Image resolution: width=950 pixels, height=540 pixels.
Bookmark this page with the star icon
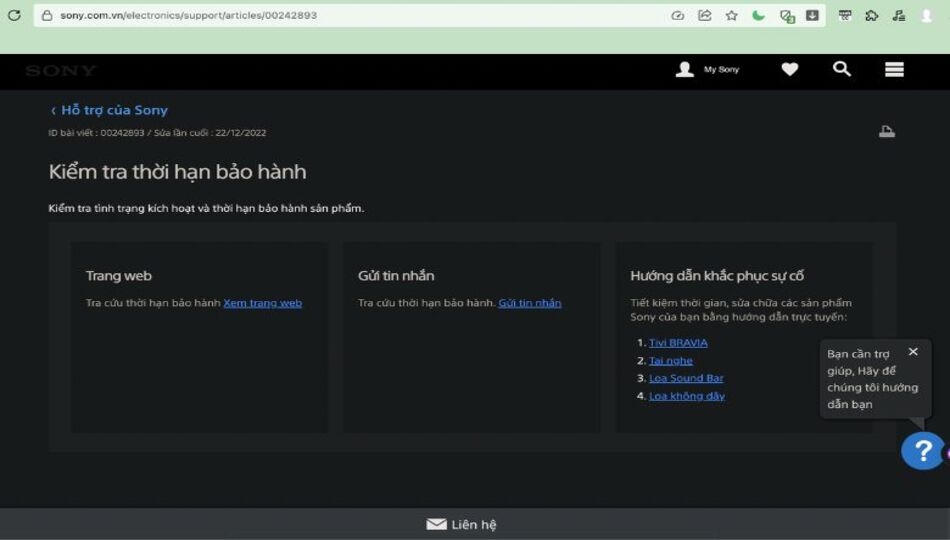[731, 15]
